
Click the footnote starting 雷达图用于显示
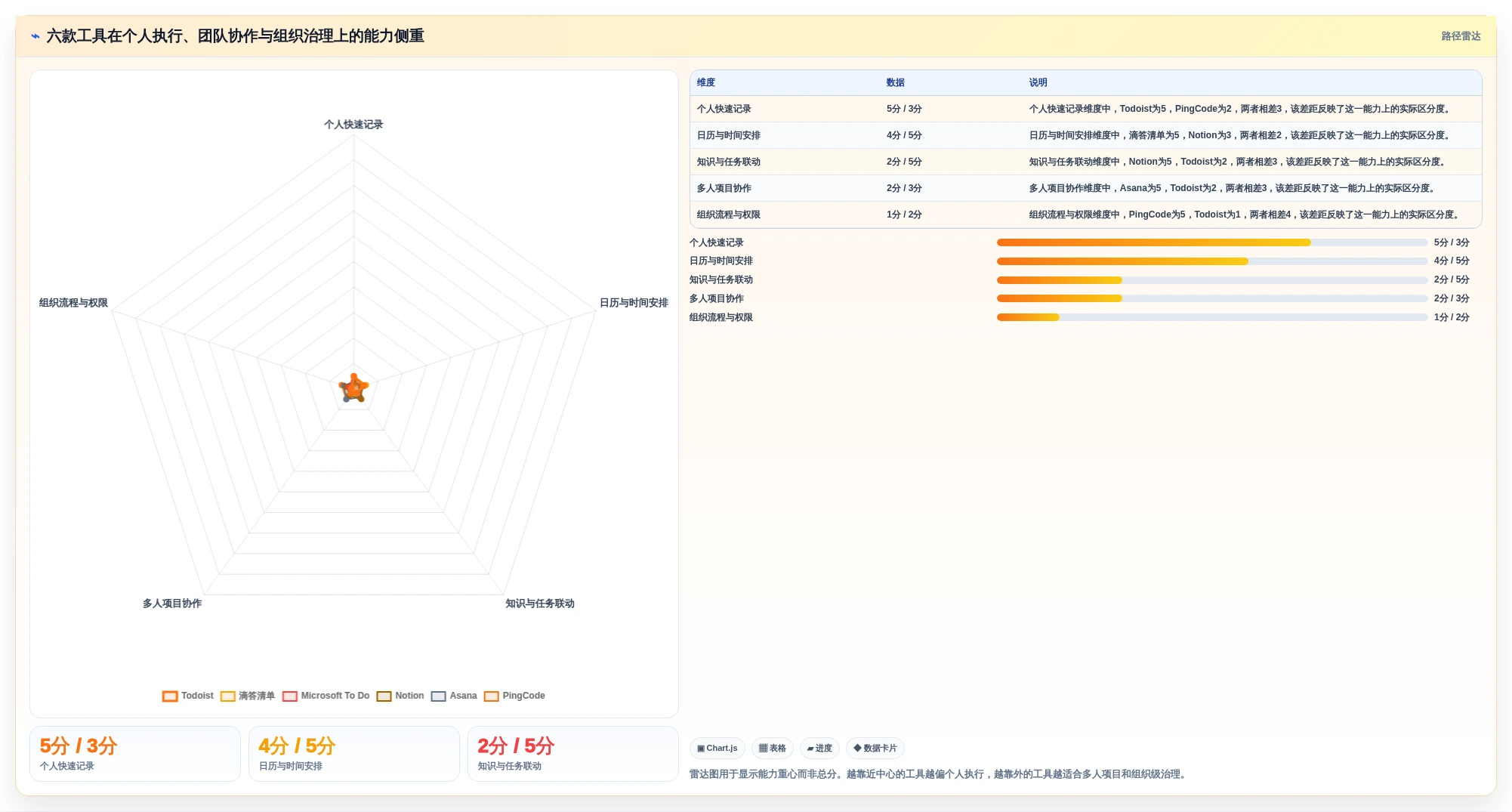(940, 774)
